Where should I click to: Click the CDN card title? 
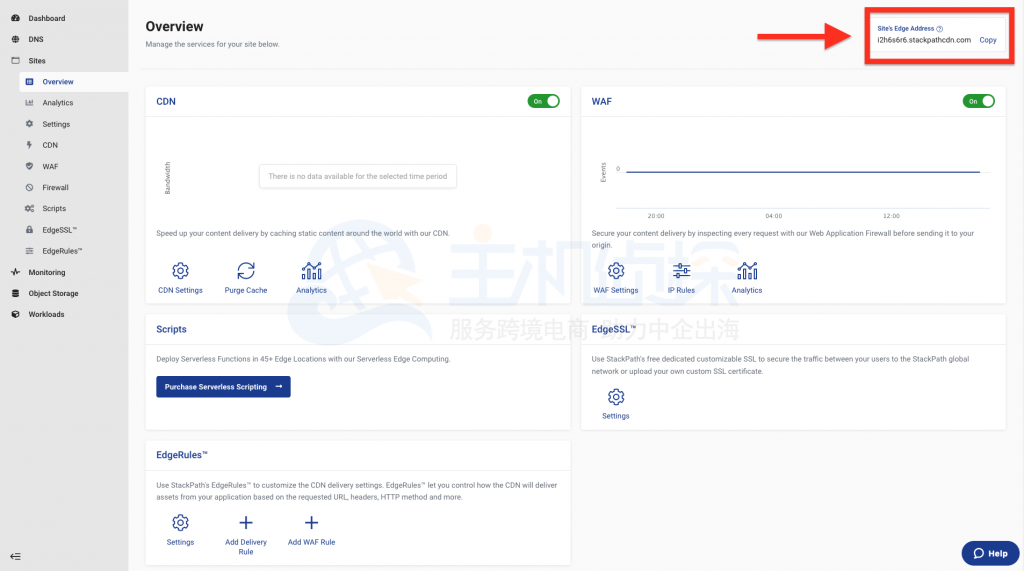tap(166, 101)
